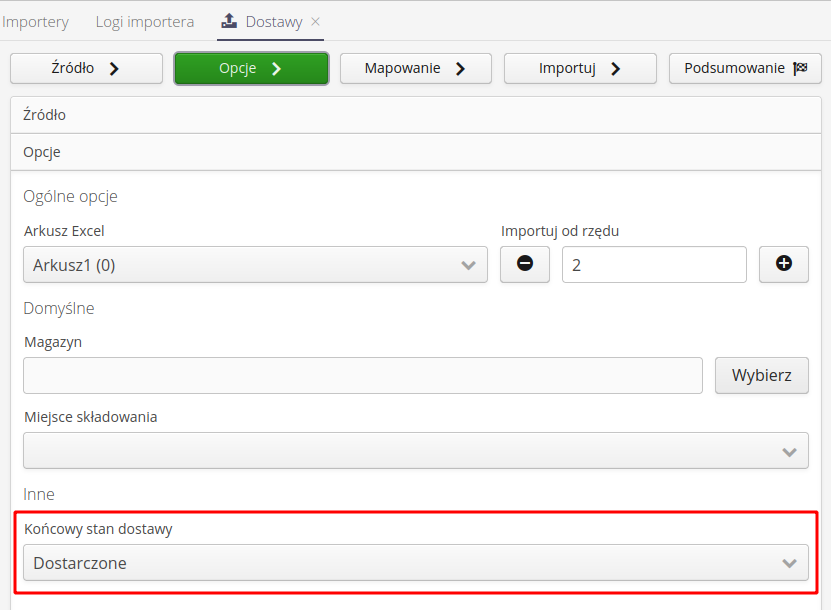Image resolution: width=831 pixels, height=610 pixels.
Task: Open the Logi importera tab
Action: tap(145, 21)
